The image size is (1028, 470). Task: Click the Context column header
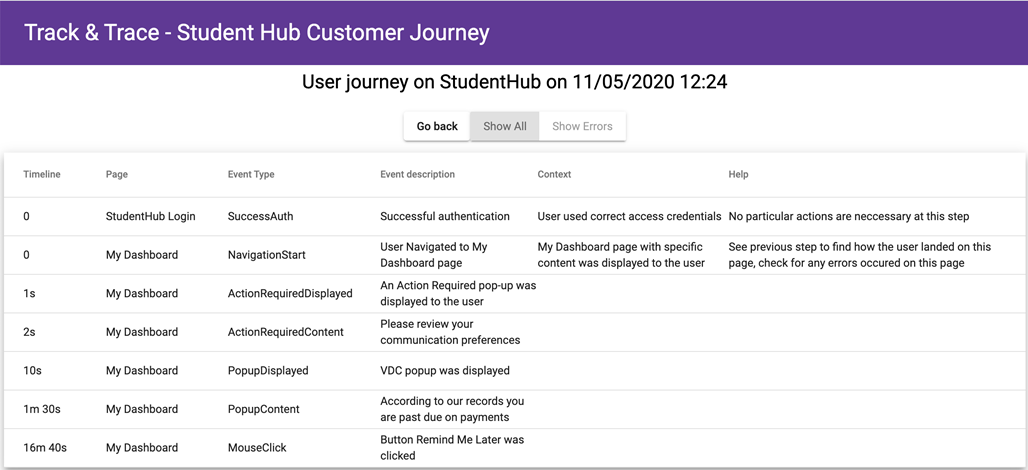click(x=554, y=174)
